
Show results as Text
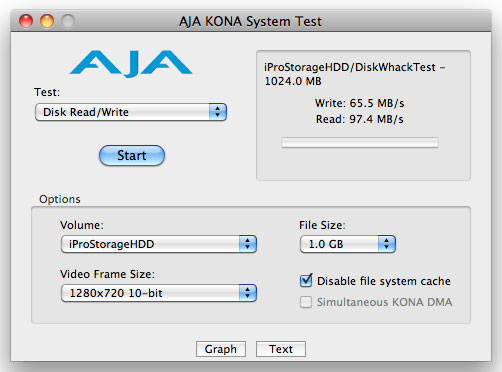point(281,349)
